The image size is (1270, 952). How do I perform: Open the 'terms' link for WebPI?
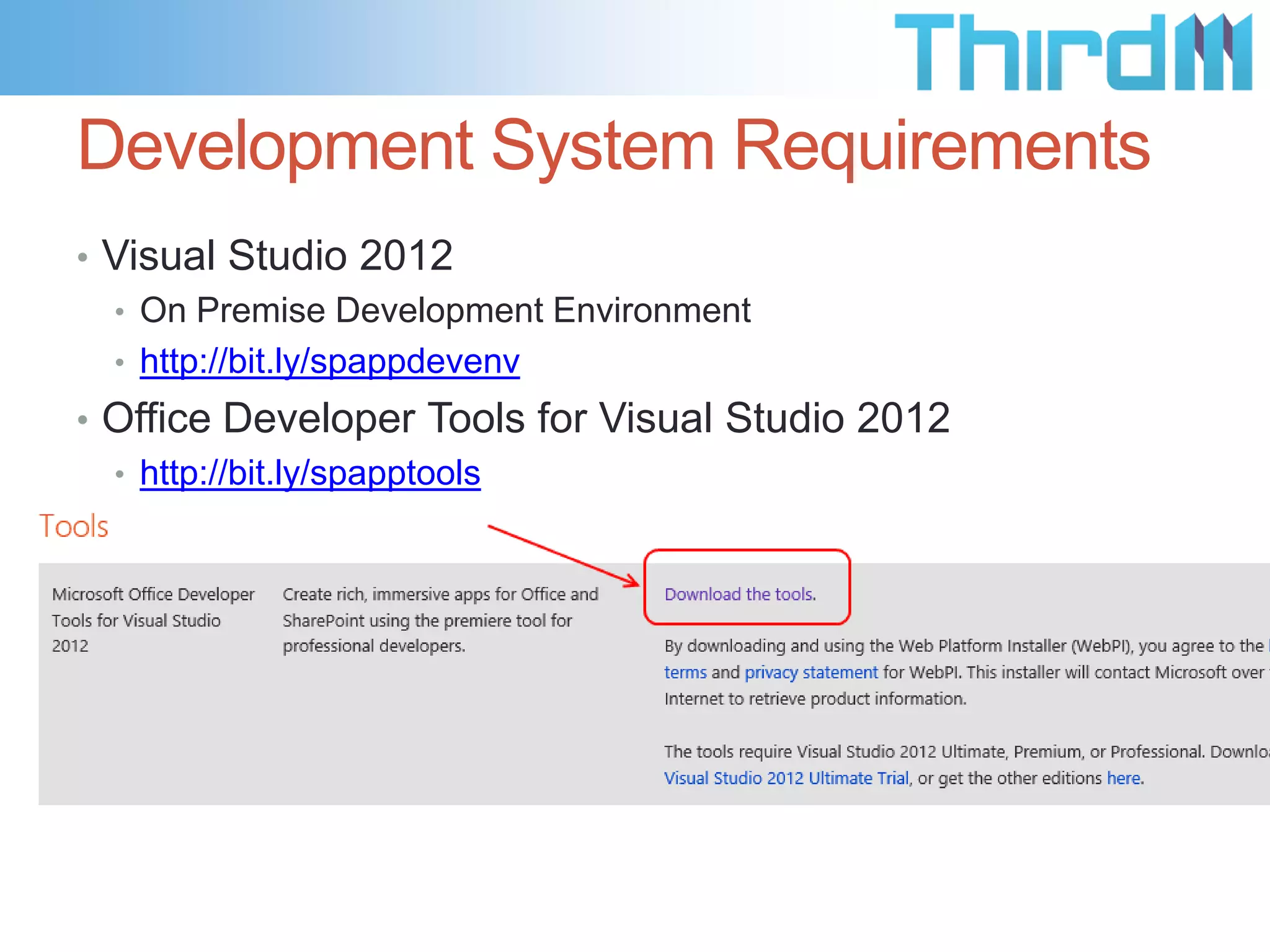[685, 672]
